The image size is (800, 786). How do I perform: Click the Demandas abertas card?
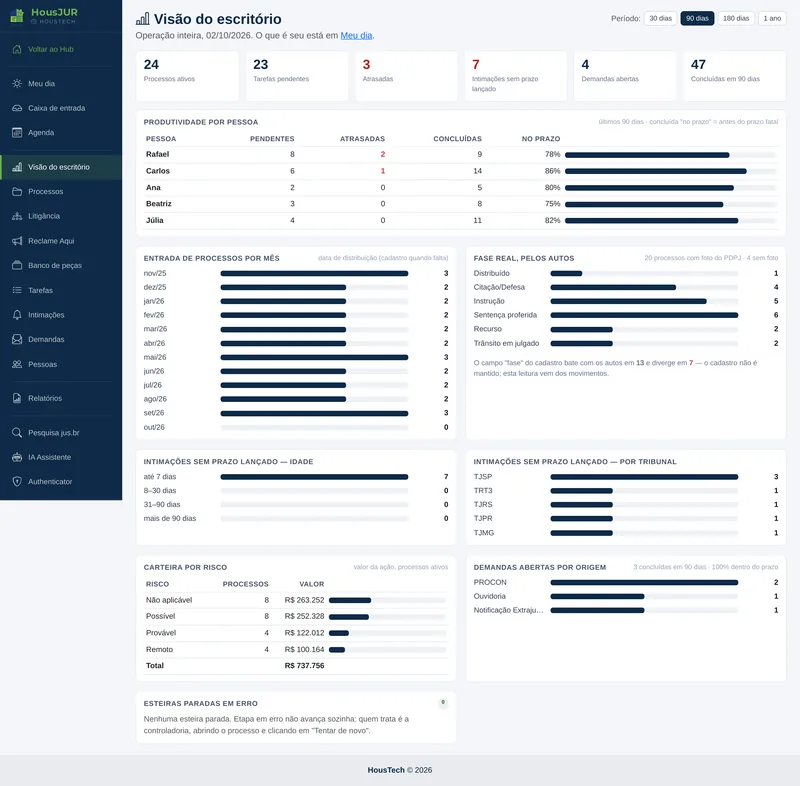coord(625,76)
